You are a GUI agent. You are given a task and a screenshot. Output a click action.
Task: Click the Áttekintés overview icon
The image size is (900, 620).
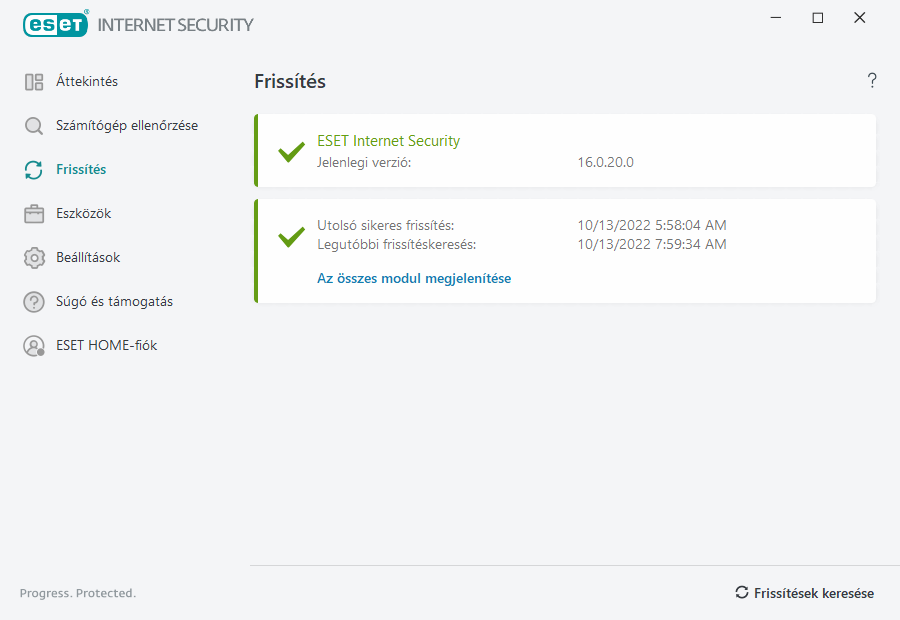pos(34,82)
